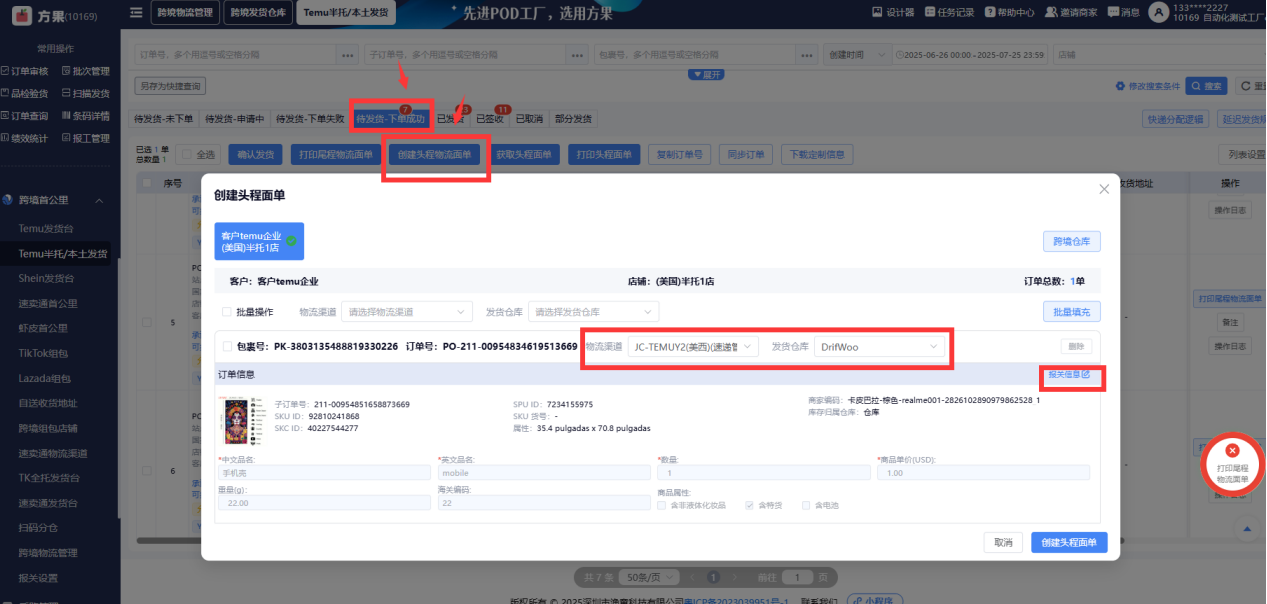Viewport: 1267px width, 604px height.
Task: Open TikTok组包 in the sidebar
Action: point(43,353)
